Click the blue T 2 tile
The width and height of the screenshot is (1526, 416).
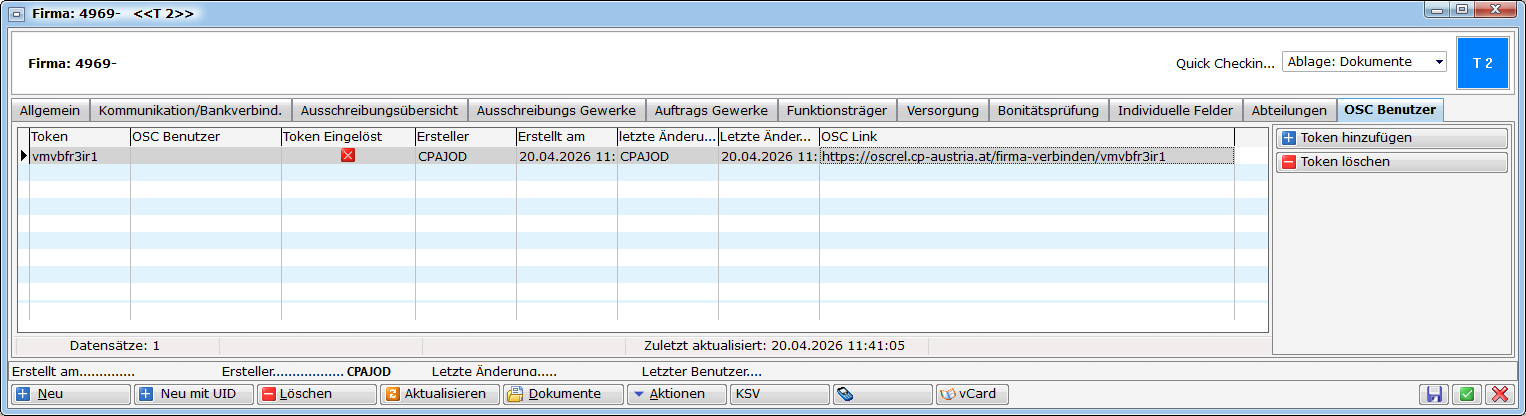(x=1482, y=62)
